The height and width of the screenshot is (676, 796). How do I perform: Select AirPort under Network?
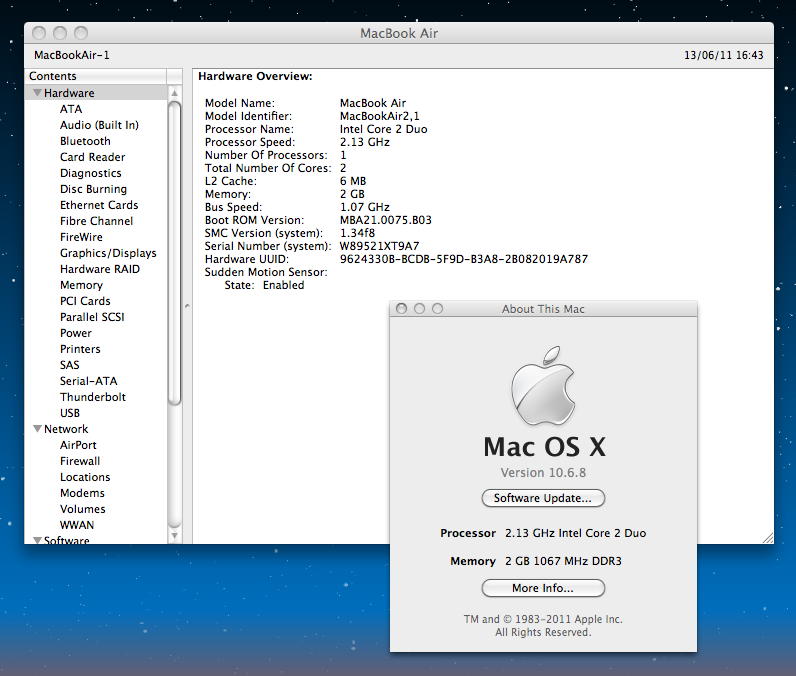(78, 445)
